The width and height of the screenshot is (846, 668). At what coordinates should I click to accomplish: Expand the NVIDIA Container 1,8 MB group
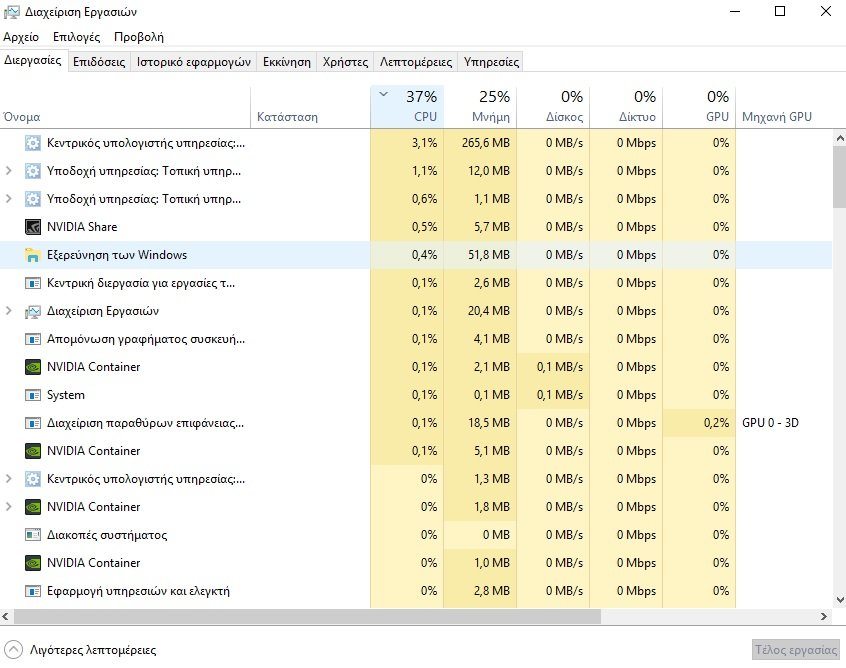[x=9, y=507]
